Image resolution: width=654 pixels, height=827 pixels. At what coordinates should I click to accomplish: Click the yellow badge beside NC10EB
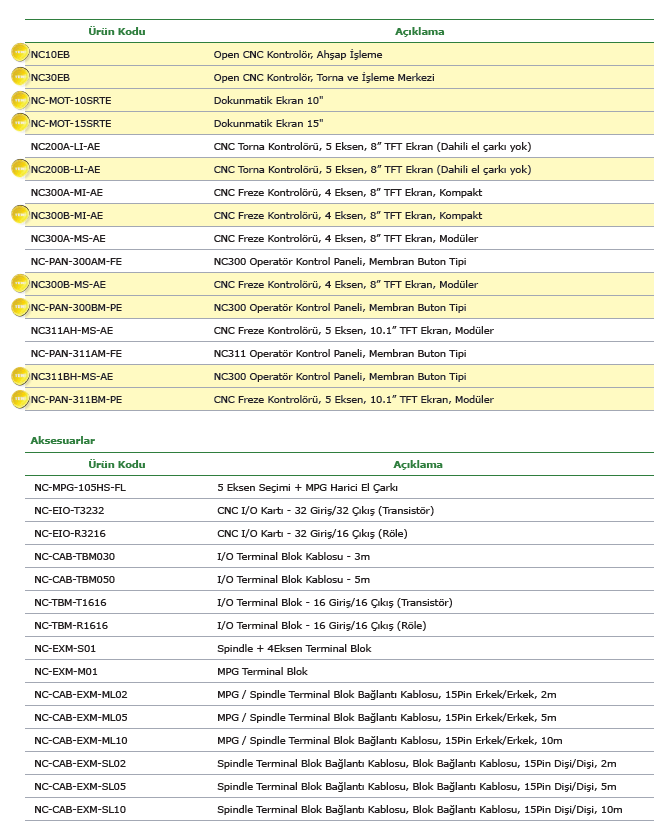coord(20,53)
